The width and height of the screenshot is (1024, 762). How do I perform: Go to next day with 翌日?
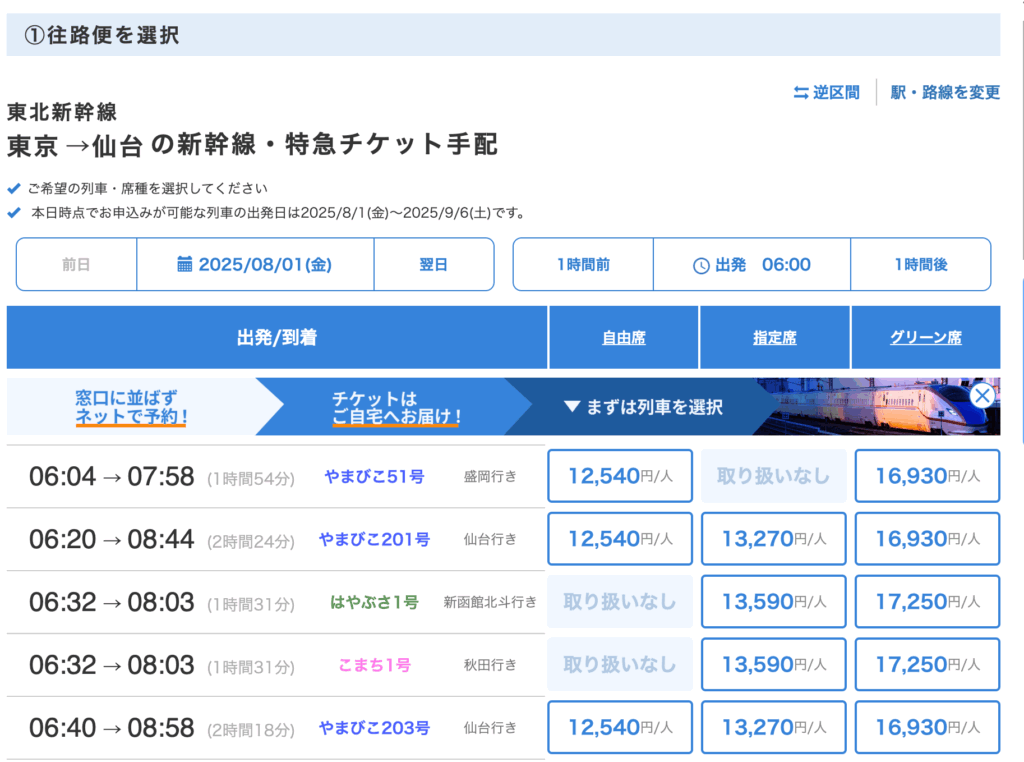433,265
